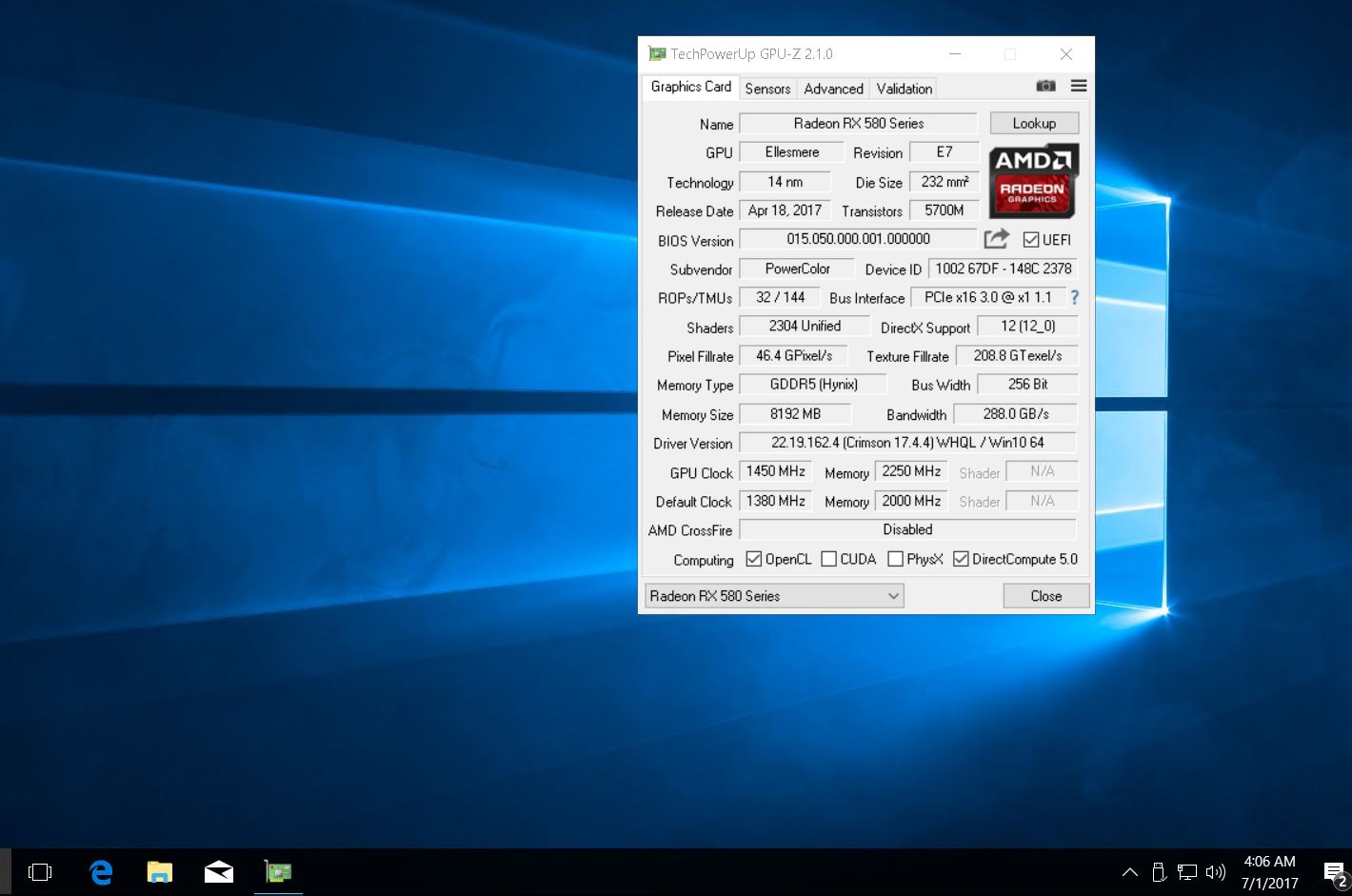The image size is (1352, 896).
Task: Open the volume control tray icon
Action: 1215,871
